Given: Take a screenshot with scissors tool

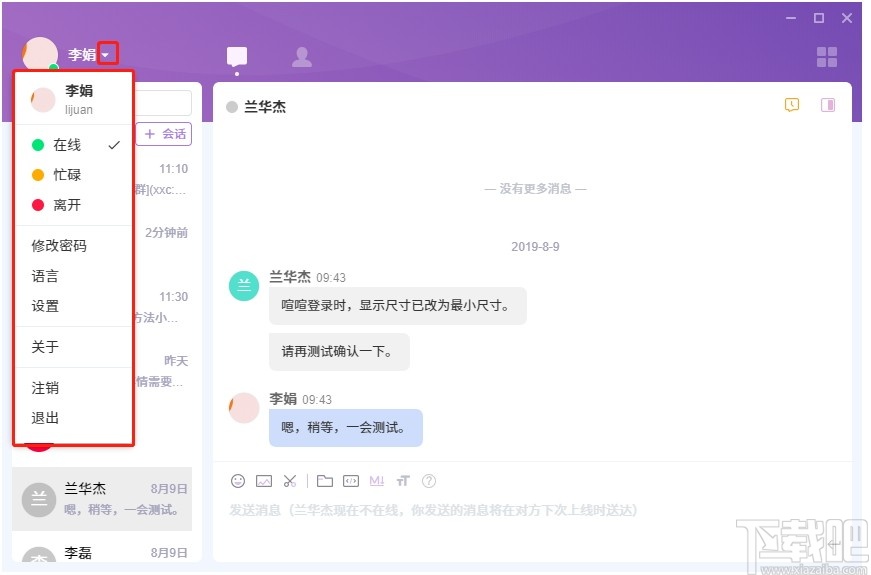Looking at the screenshot, I should (290, 481).
